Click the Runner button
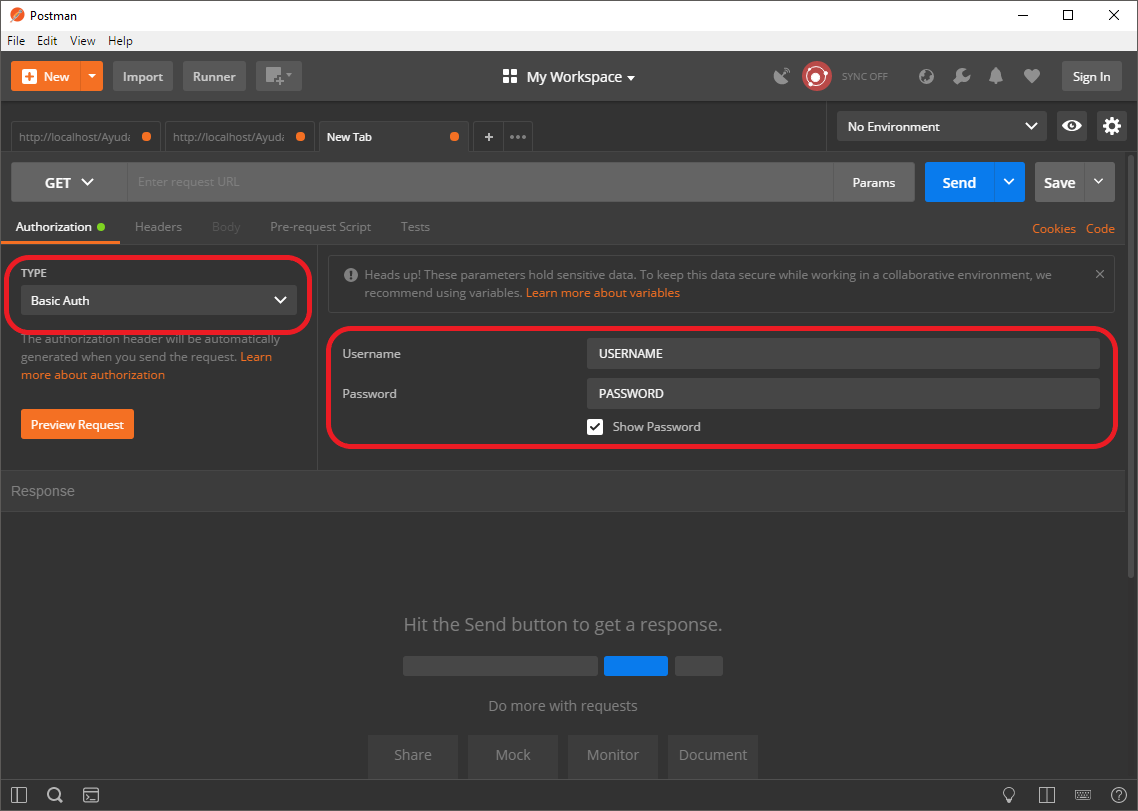The image size is (1138, 811). (x=214, y=76)
